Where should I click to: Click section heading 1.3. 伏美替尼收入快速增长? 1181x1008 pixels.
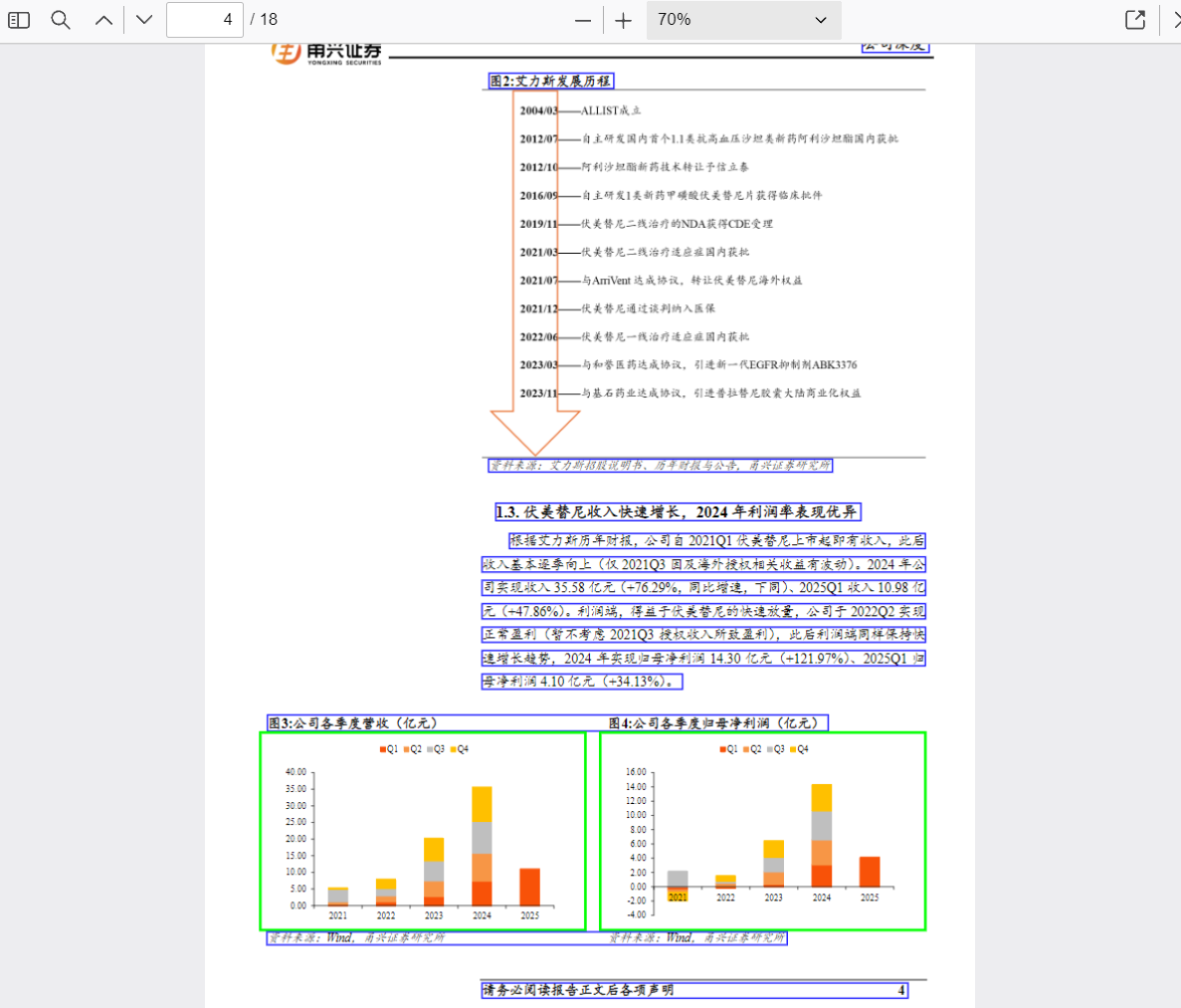click(x=678, y=512)
